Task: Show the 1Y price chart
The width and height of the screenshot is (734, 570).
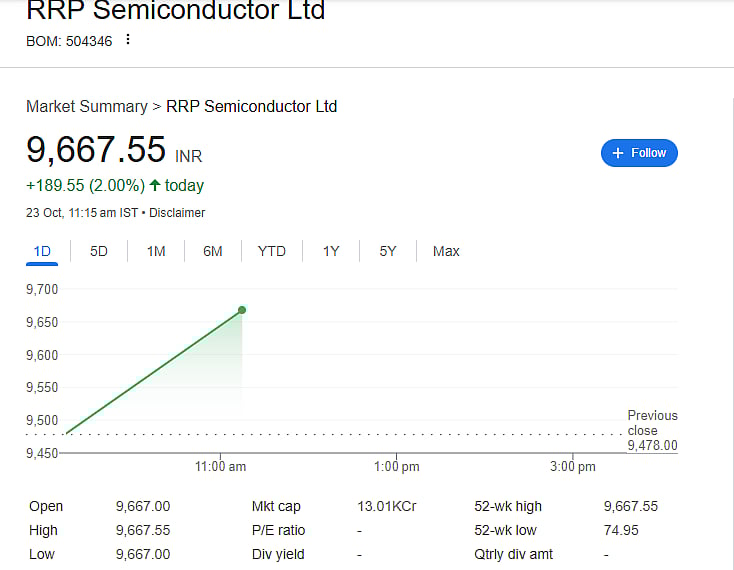Action: (x=331, y=251)
